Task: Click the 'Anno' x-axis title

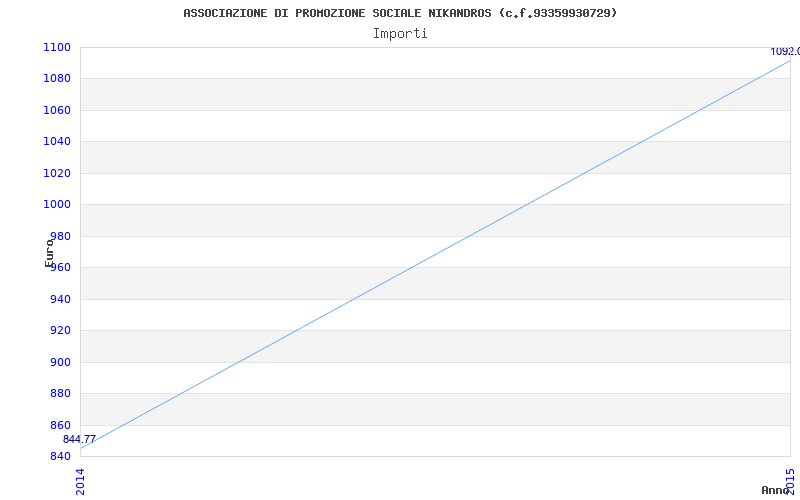Action: pos(775,490)
